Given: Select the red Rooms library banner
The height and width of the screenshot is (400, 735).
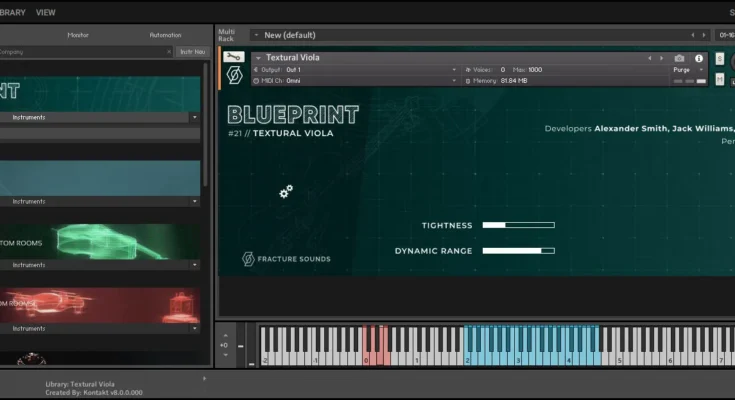Looking at the screenshot, I should pos(100,305).
